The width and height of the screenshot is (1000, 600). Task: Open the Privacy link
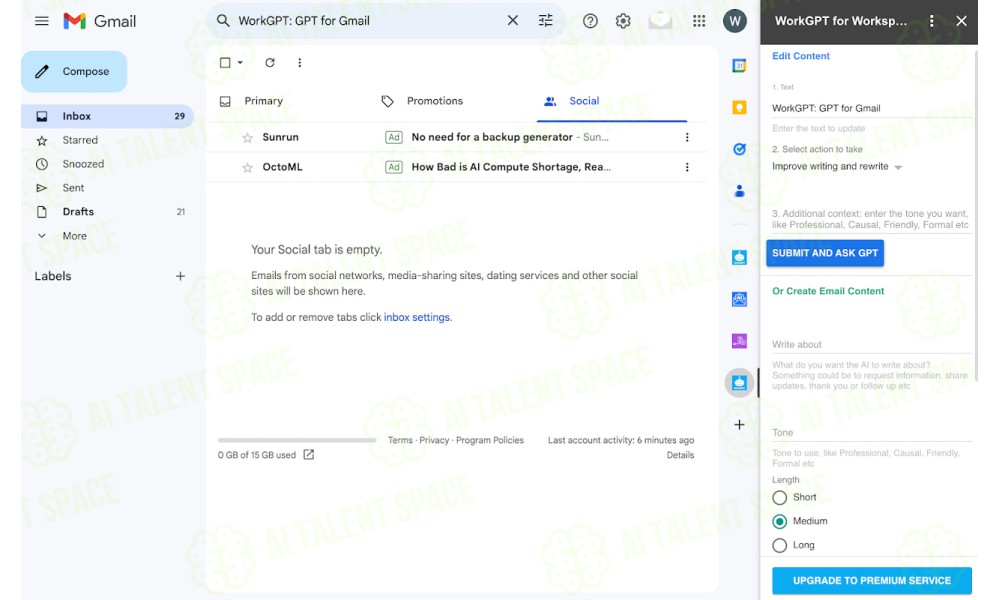(434, 440)
